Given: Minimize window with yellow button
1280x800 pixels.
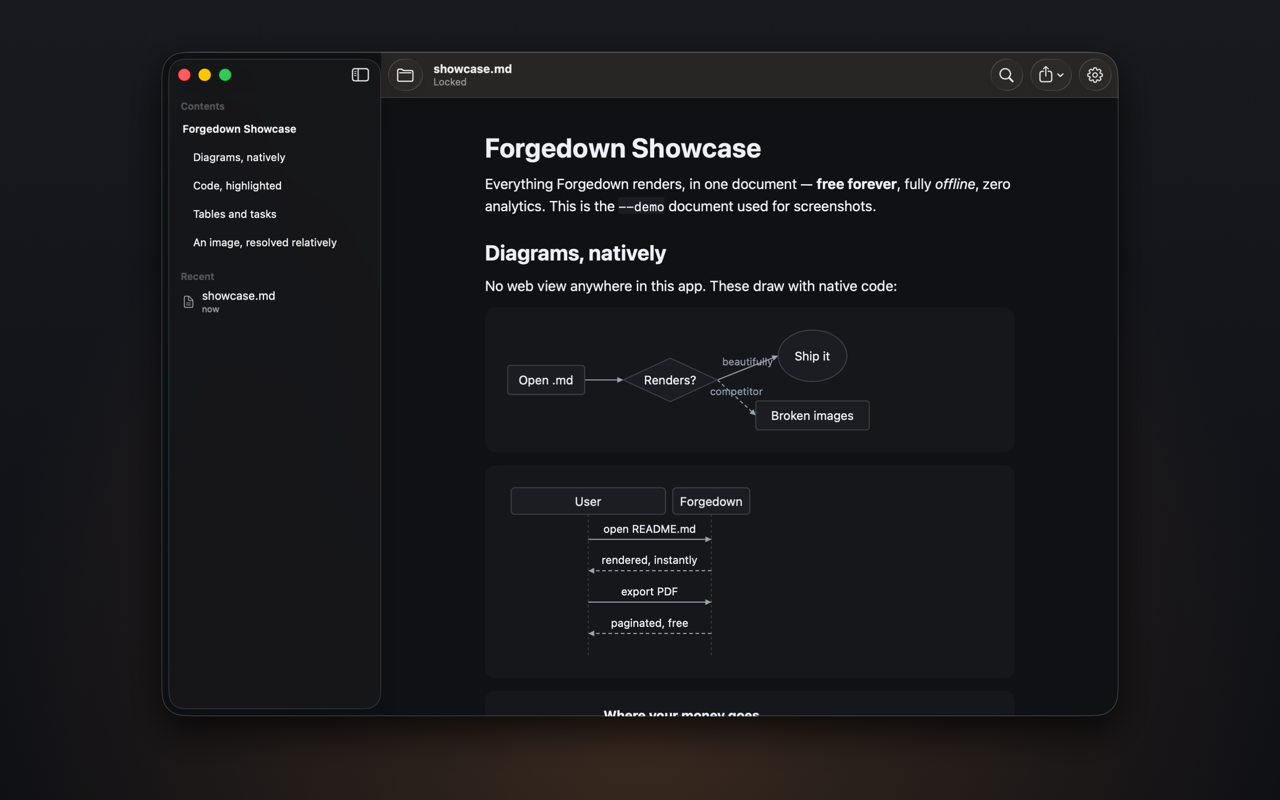Looking at the screenshot, I should pyautogui.click(x=204, y=75).
